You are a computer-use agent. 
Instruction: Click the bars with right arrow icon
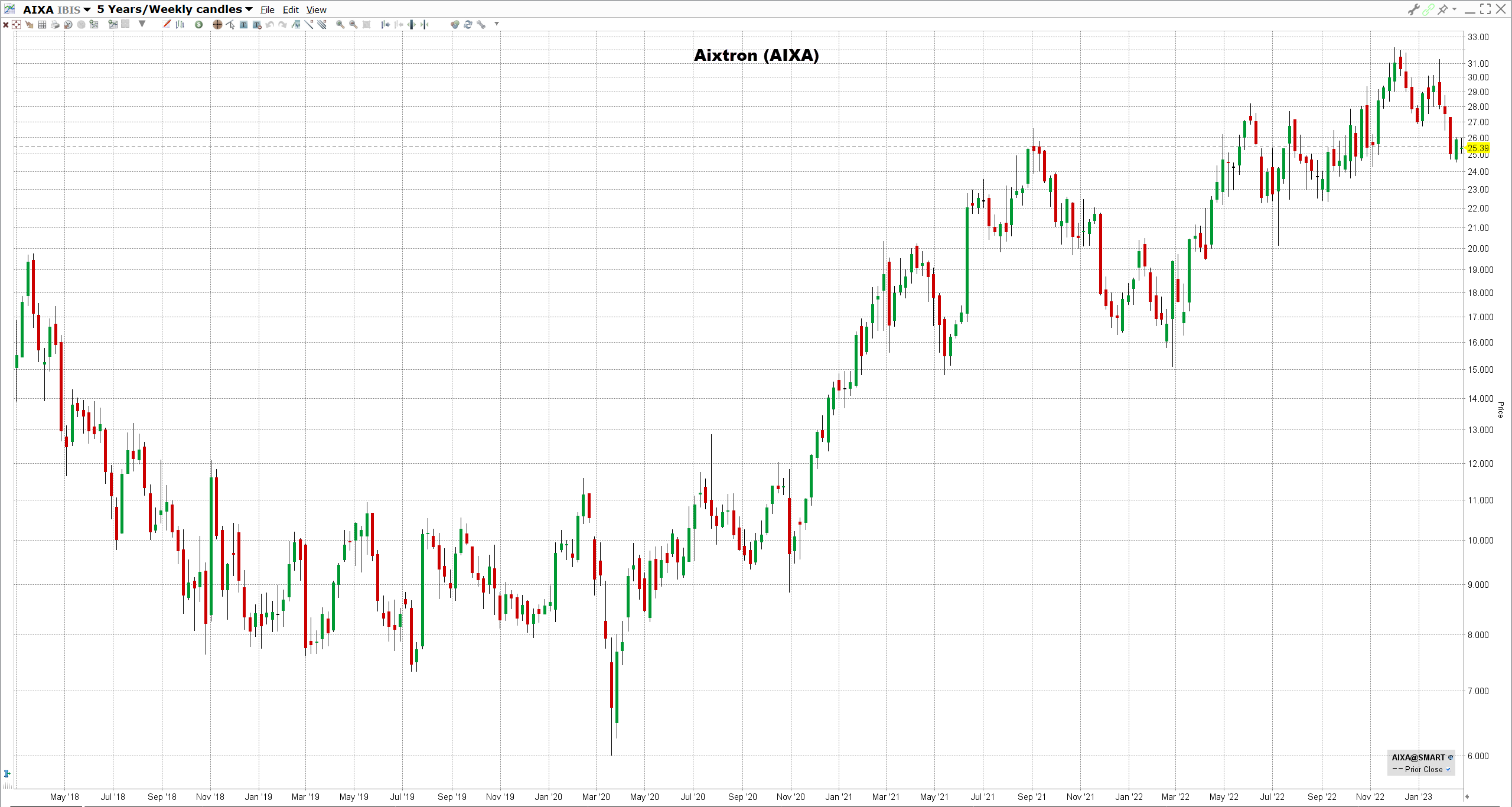click(386, 25)
